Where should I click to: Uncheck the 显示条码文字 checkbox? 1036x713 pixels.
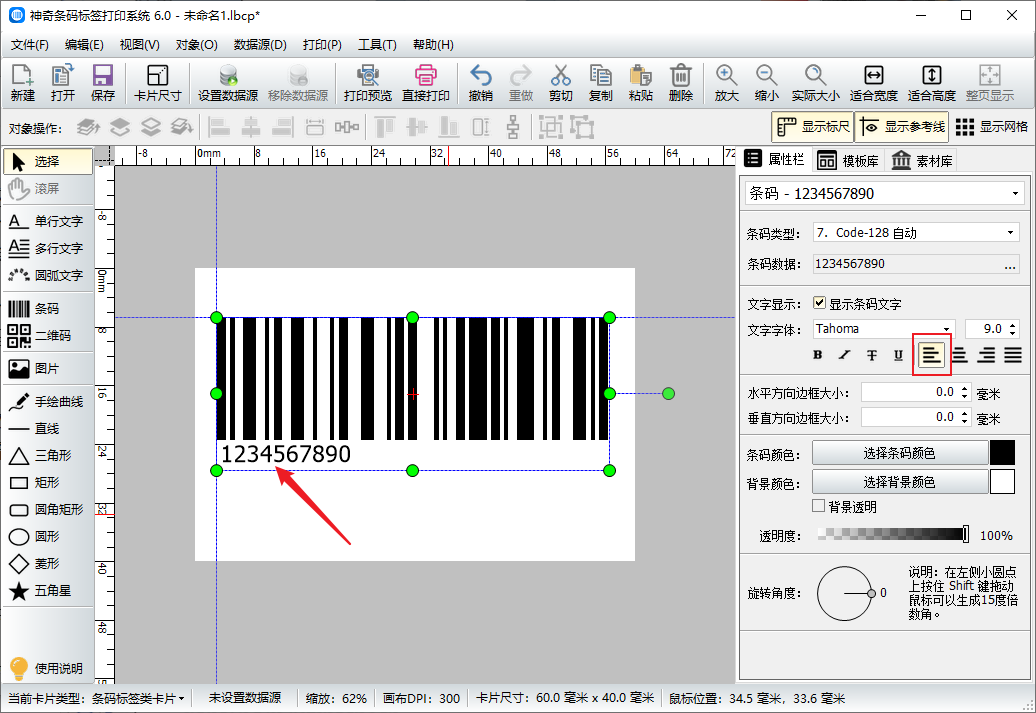(820, 303)
